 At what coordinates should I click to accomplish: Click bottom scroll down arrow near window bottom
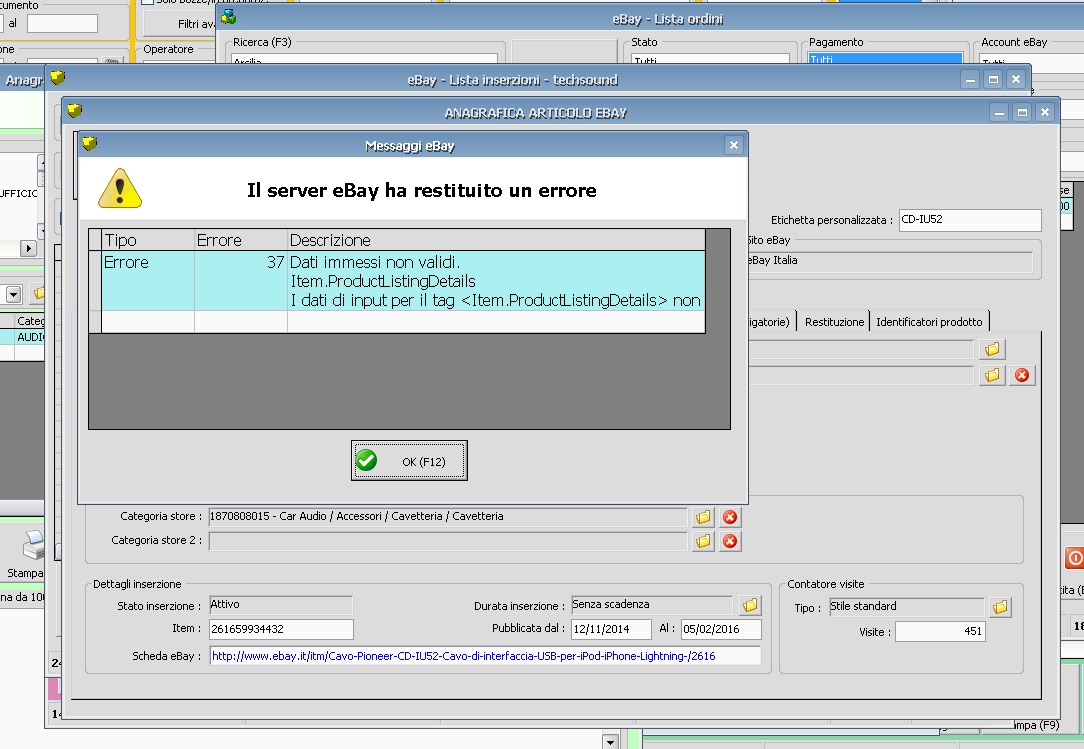pyautogui.click(x=610, y=742)
